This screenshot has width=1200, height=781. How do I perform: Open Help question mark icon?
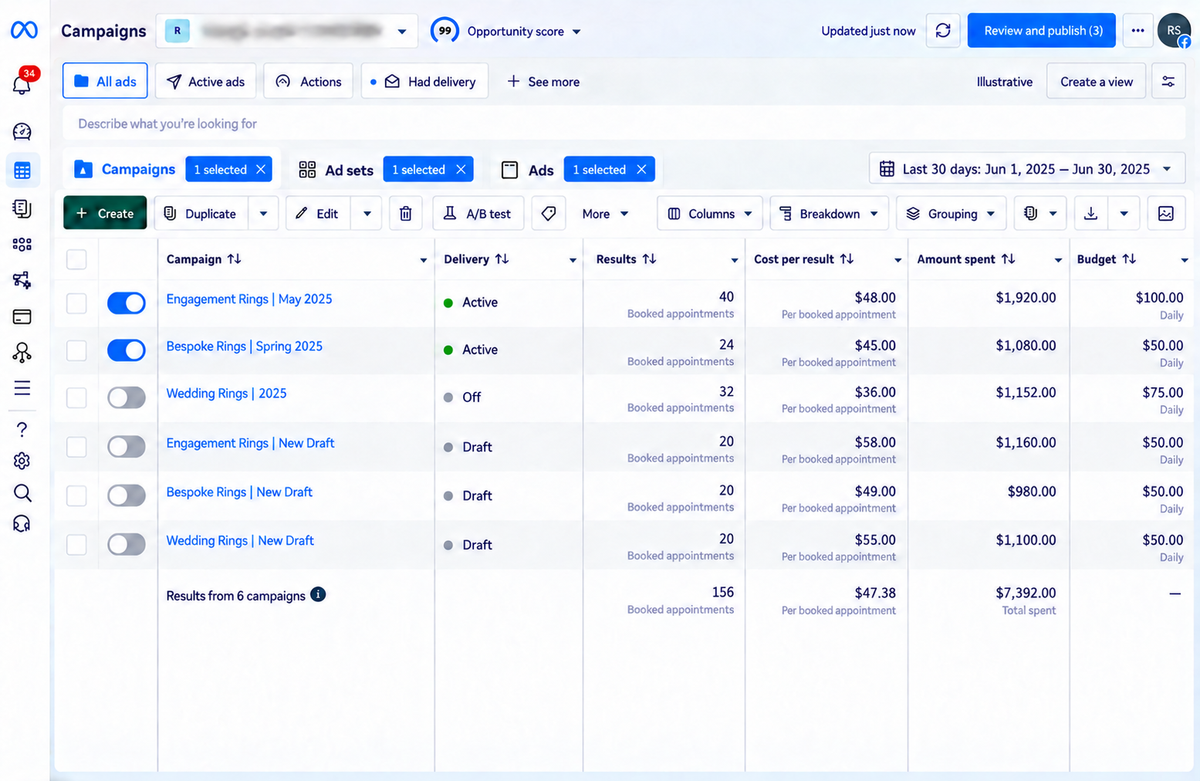pos(22,430)
